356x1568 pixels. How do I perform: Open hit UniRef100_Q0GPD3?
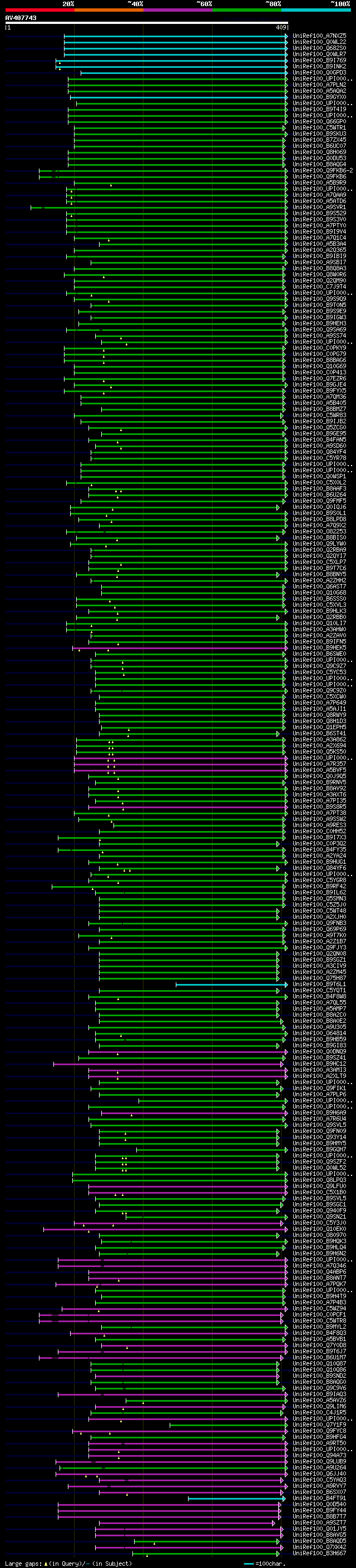click(x=319, y=72)
